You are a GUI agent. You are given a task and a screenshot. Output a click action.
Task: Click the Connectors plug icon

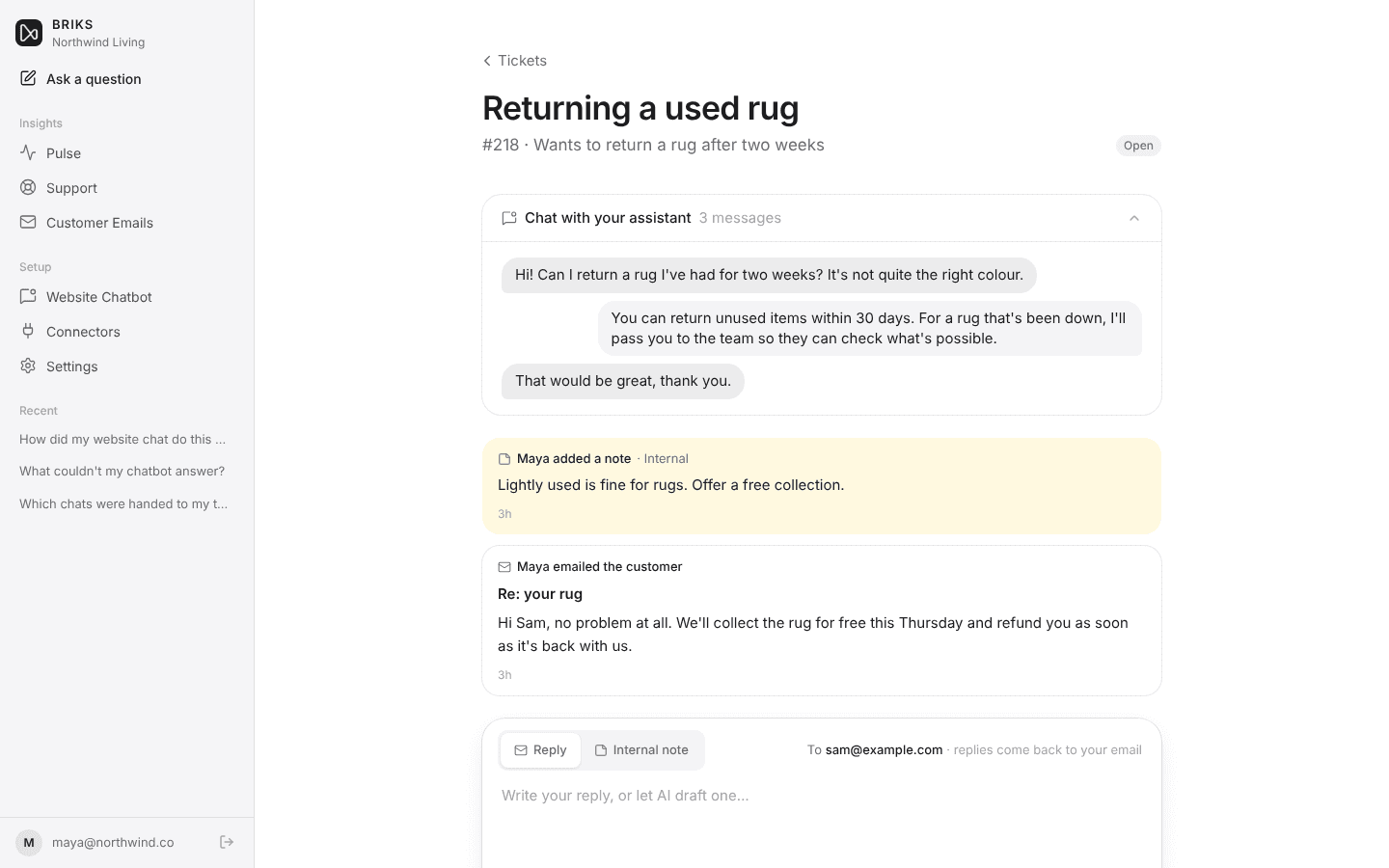coord(28,331)
